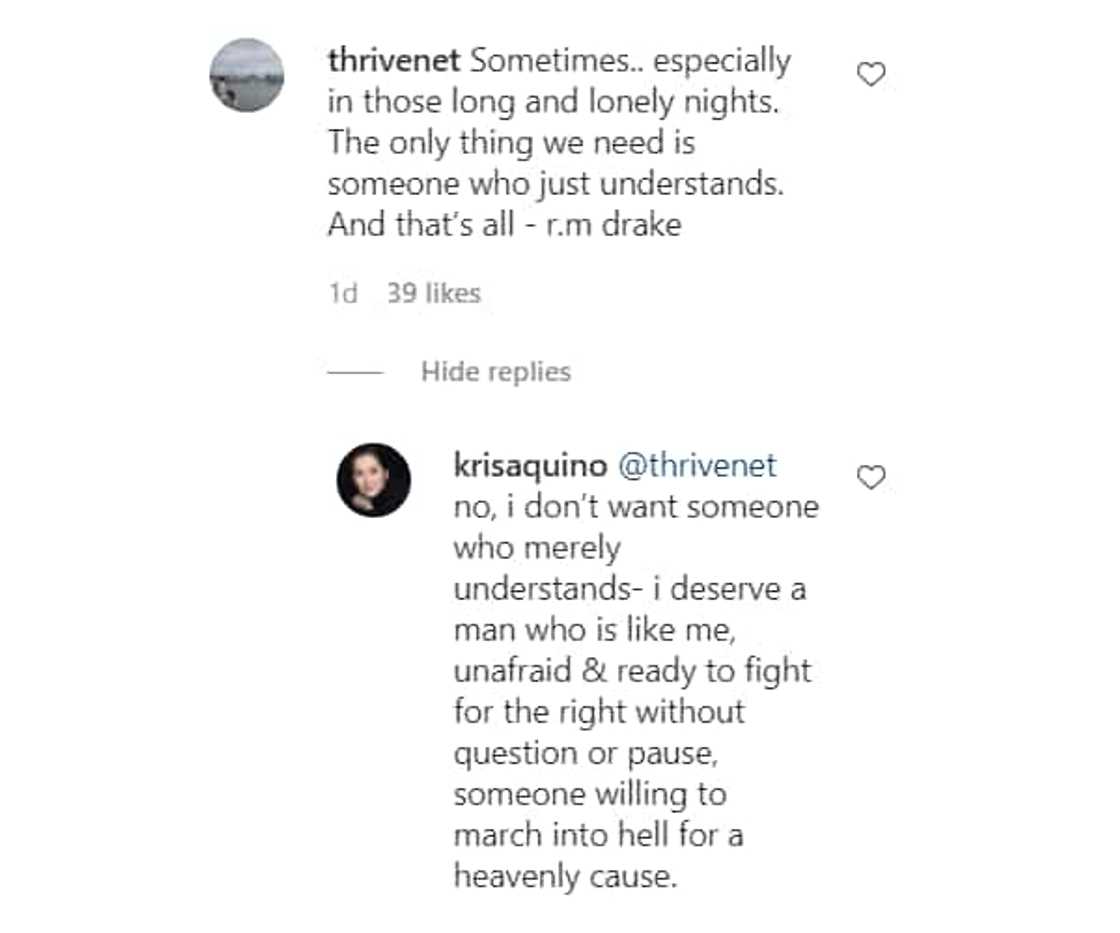This screenshot has height=933, width=1120.
Task: View who liked via "39 likes"
Action: (434, 293)
